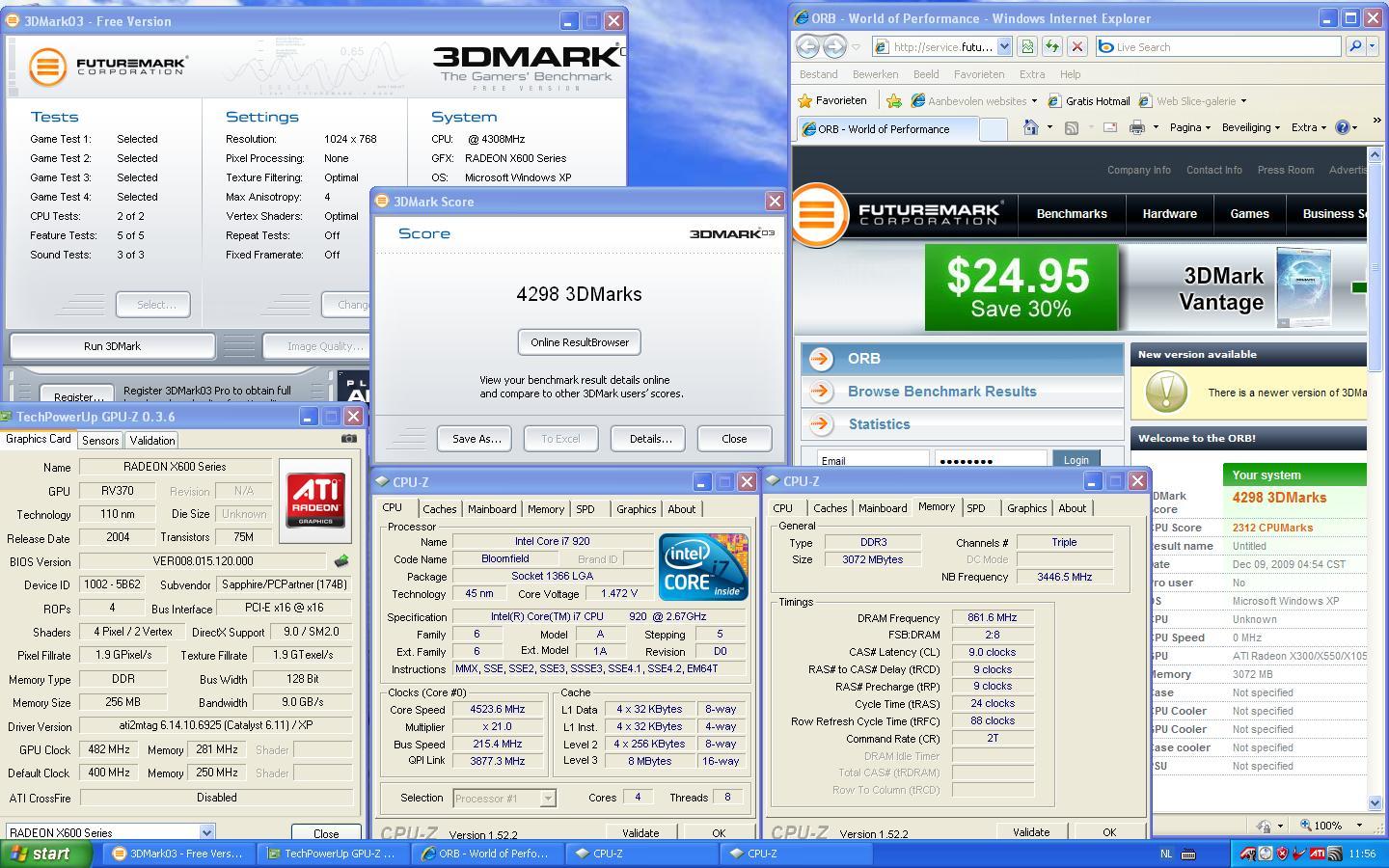The image size is (1389, 868).
Task: Expand the Web Slice-galerie dropdown
Action: tap(1243, 100)
